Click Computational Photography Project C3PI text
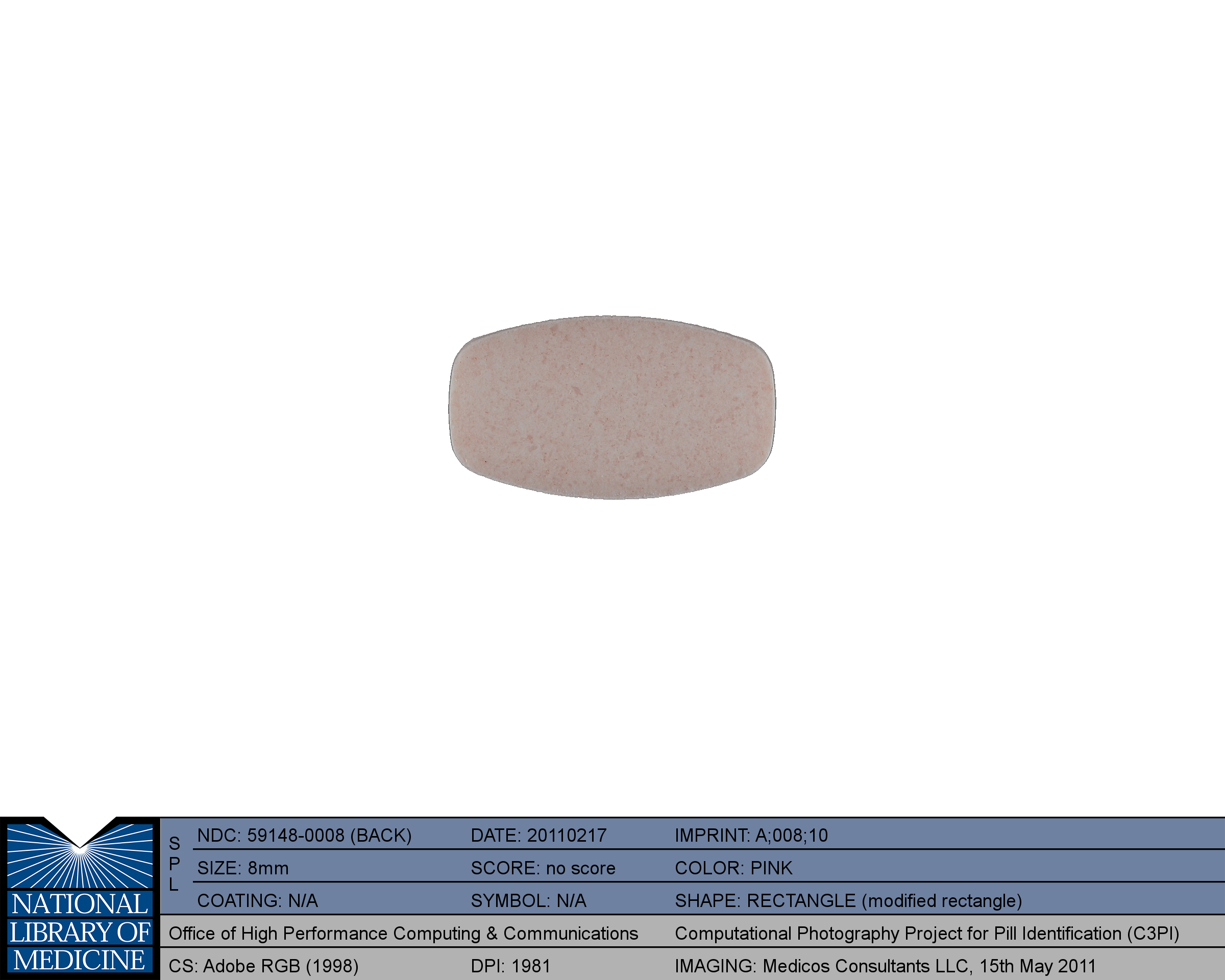The height and width of the screenshot is (980, 1225). pos(927,934)
